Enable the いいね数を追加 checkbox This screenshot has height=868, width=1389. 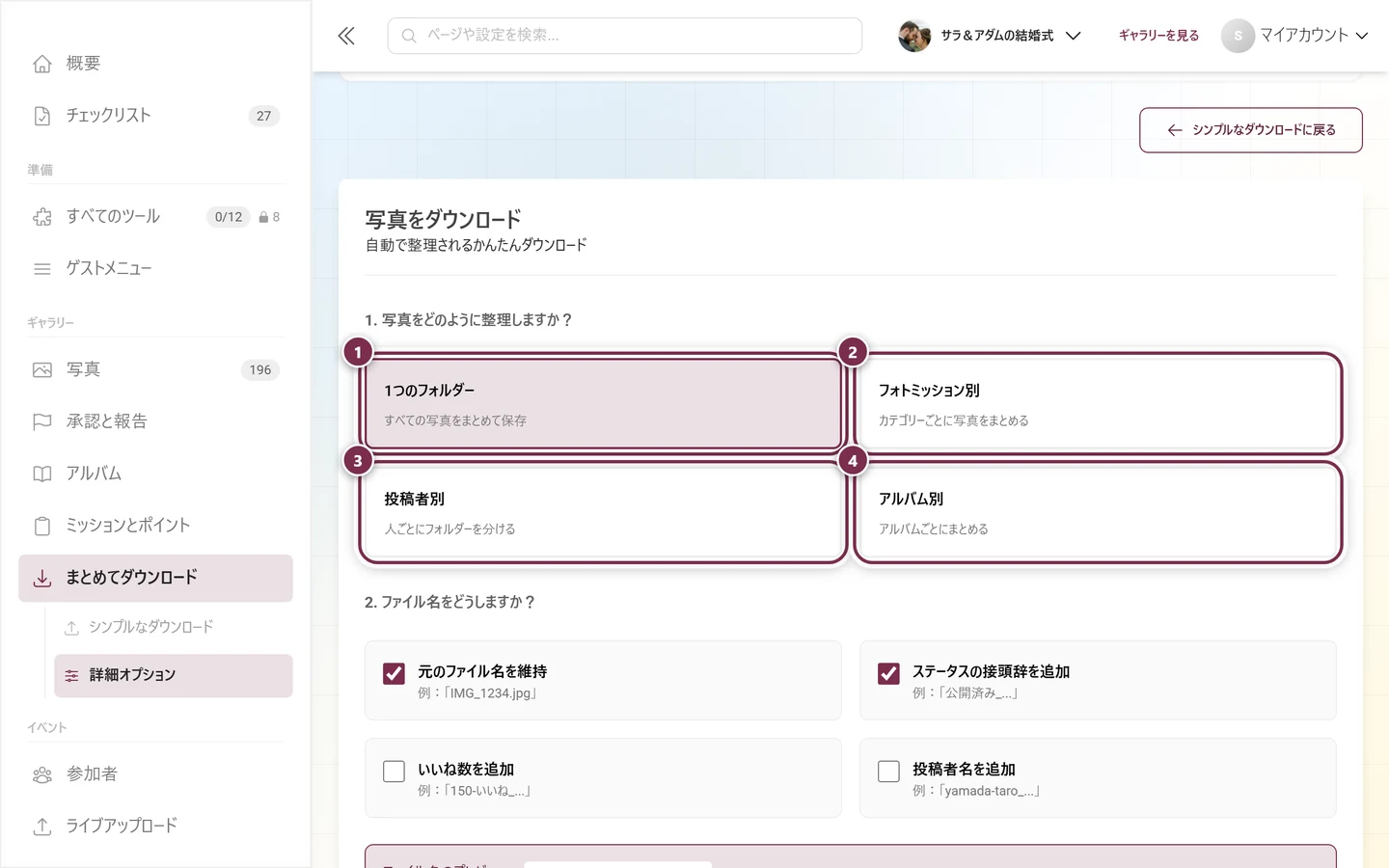[x=394, y=772]
